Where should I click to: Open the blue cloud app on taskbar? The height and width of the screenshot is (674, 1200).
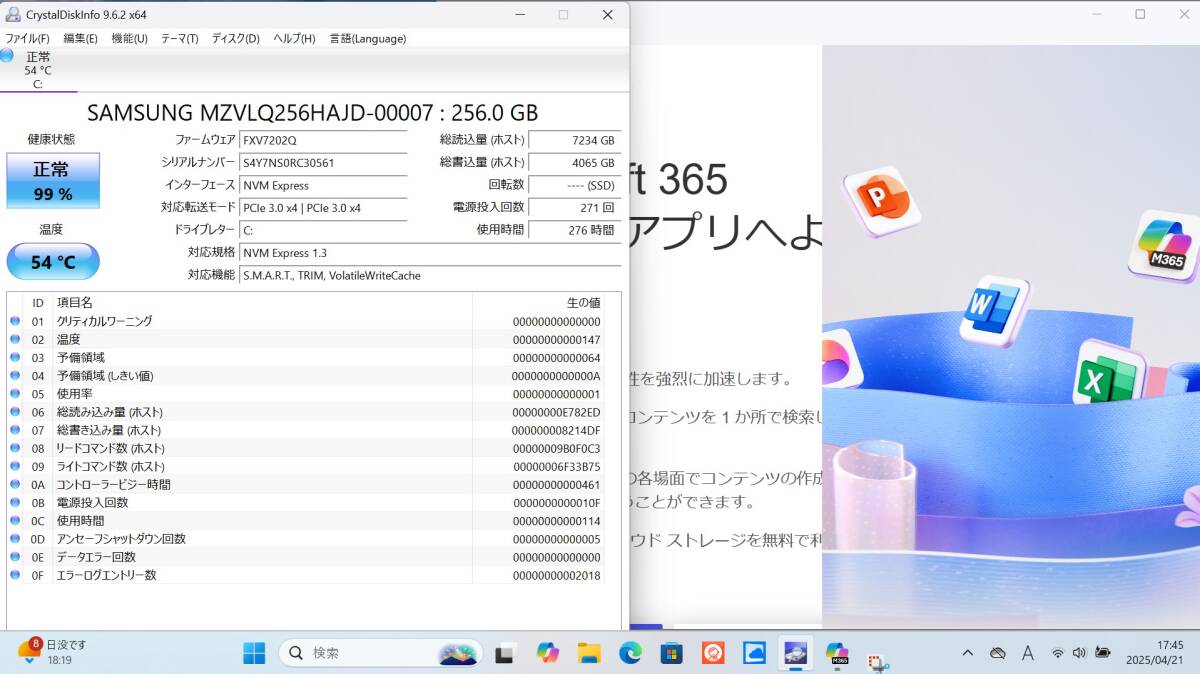coord(754,653)
